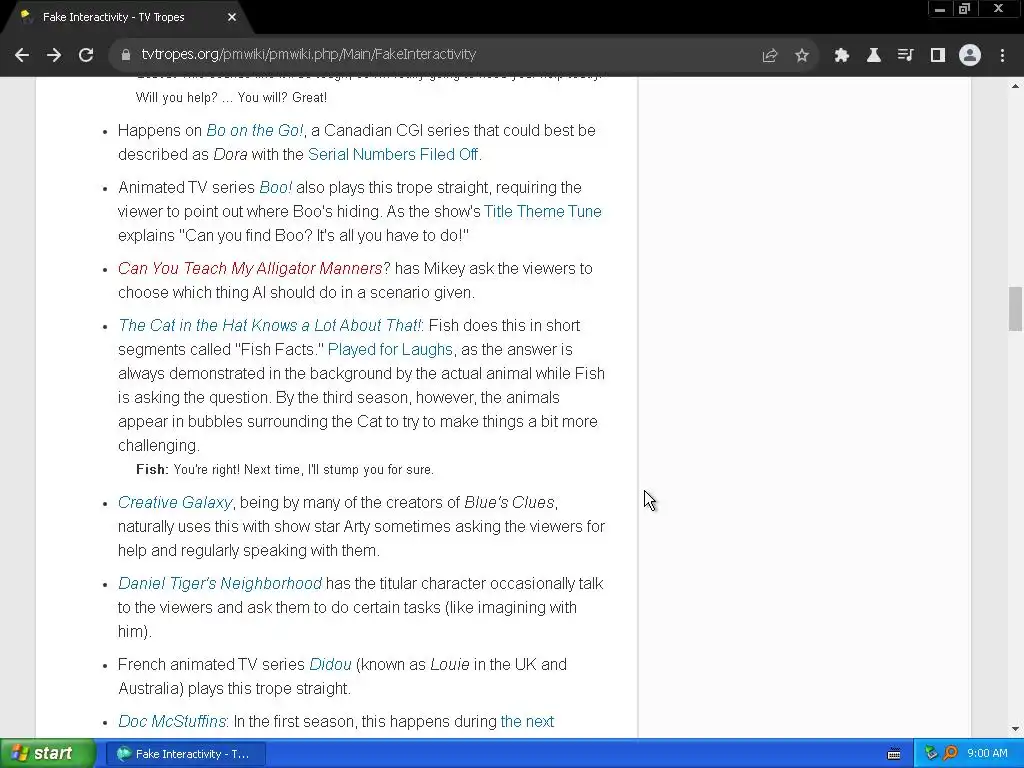Open Can You Teach My Alligator Manners link
This screenshot has height=768, width=1024.
(250, 268)
